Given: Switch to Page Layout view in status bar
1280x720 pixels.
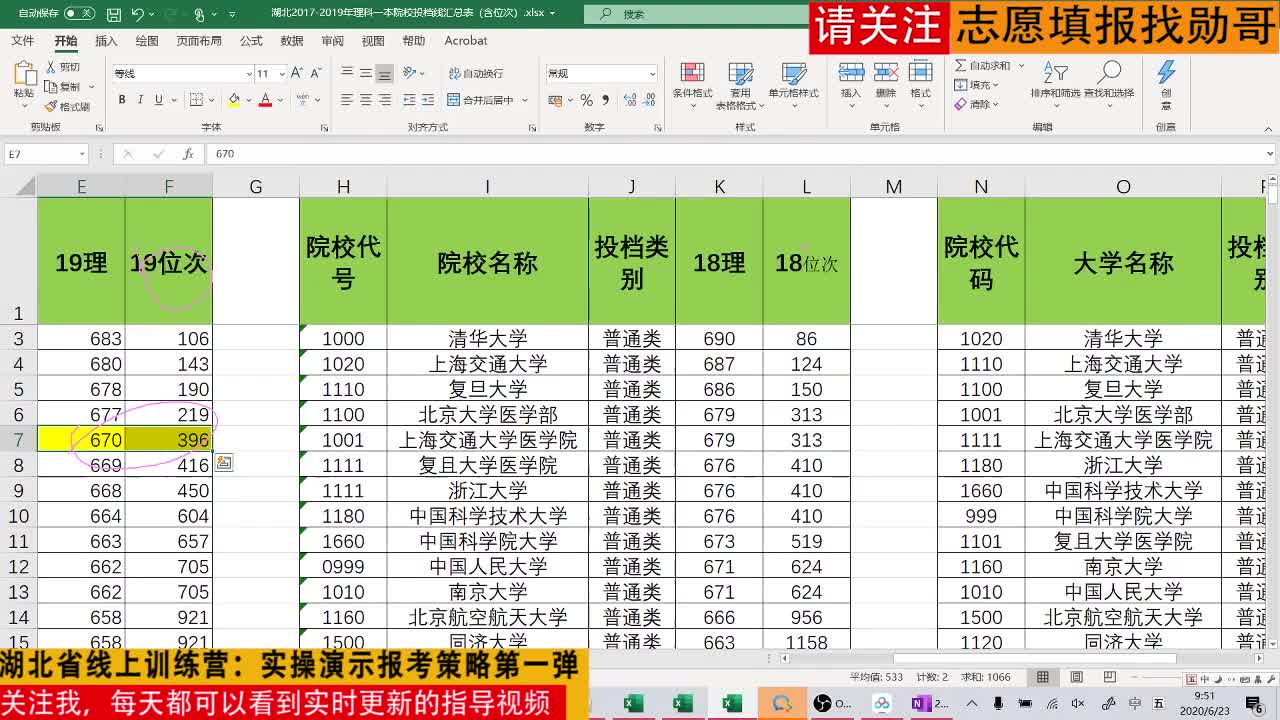Looking at the screenshot, I should point(1077,677).
